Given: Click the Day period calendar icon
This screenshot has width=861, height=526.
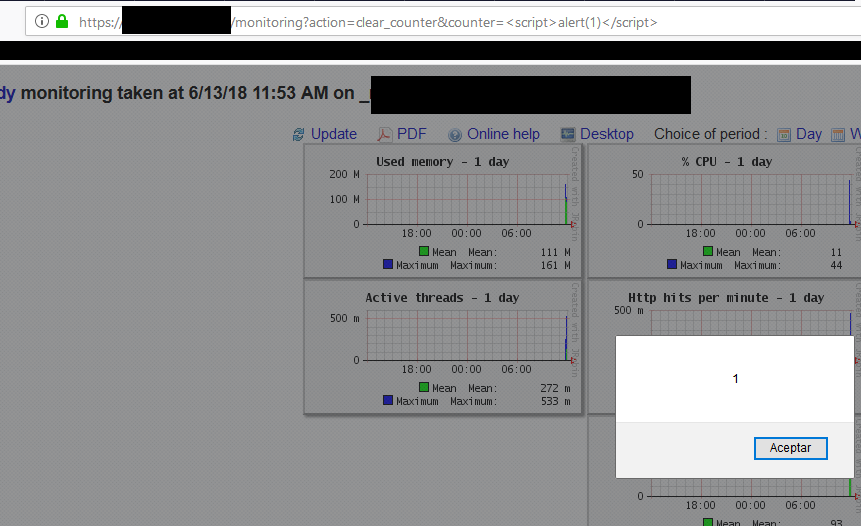Looking at the screenshot, I should (784, 135).
